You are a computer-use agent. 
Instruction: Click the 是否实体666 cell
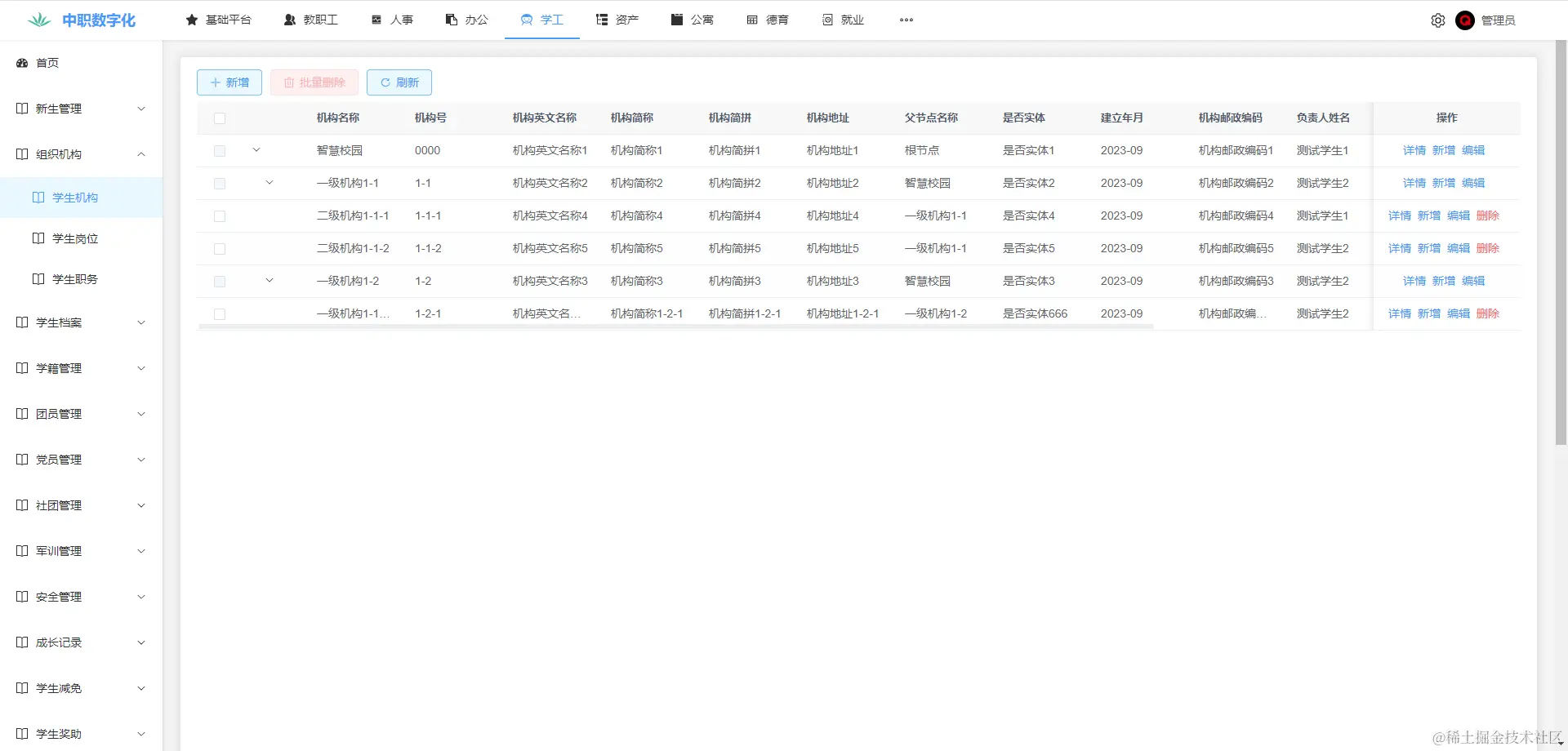pos(1036,313)
